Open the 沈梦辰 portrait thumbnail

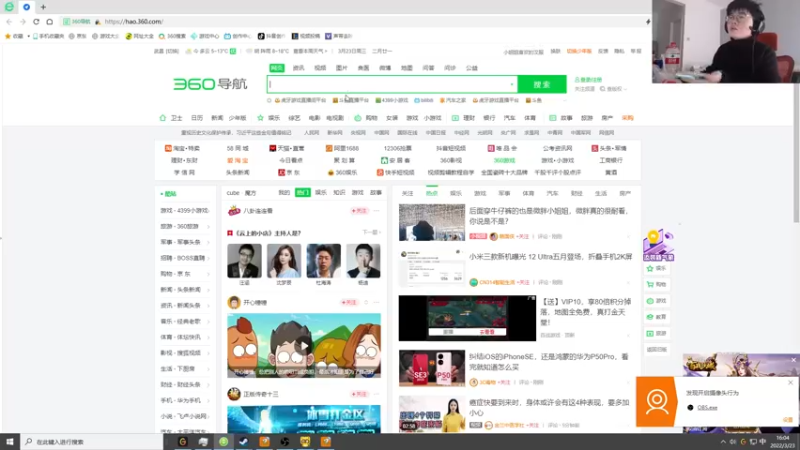(x=284, y=261)
